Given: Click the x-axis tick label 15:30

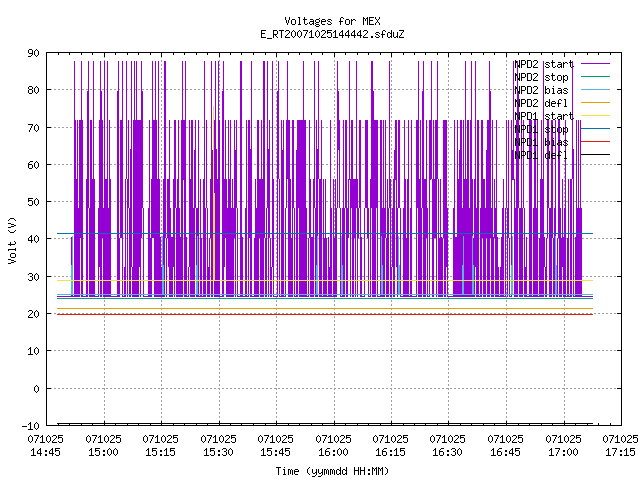Looking at the screenshot, I should click(218, 452).
